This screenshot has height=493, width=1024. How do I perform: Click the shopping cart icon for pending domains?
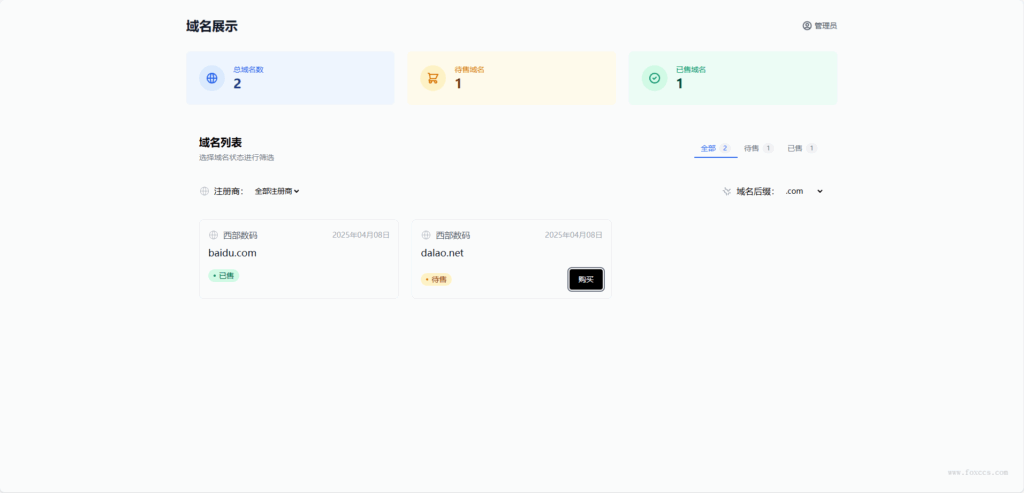pos(432,78)
